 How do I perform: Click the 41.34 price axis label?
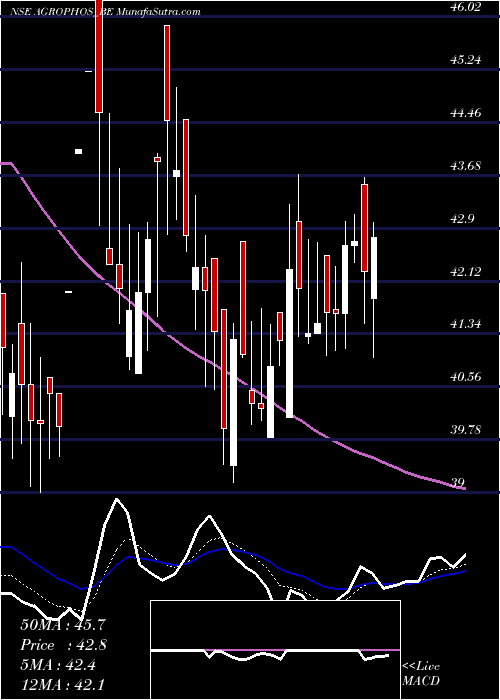pos(466,324)
